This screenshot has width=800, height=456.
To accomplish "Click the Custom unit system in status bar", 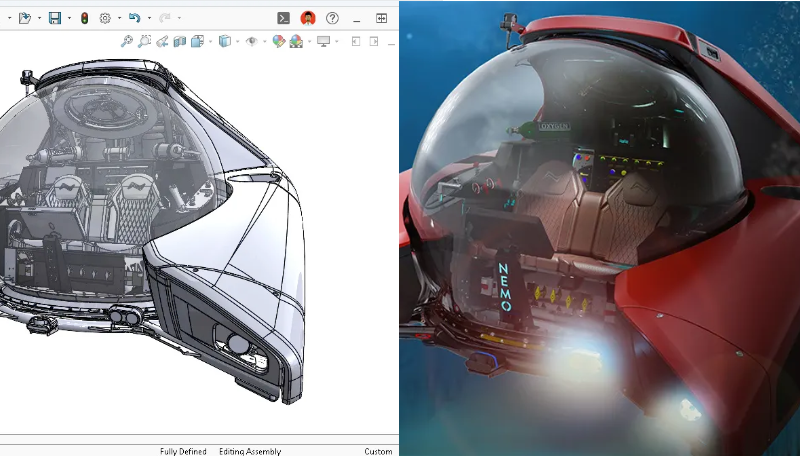I will pos(378,451).
